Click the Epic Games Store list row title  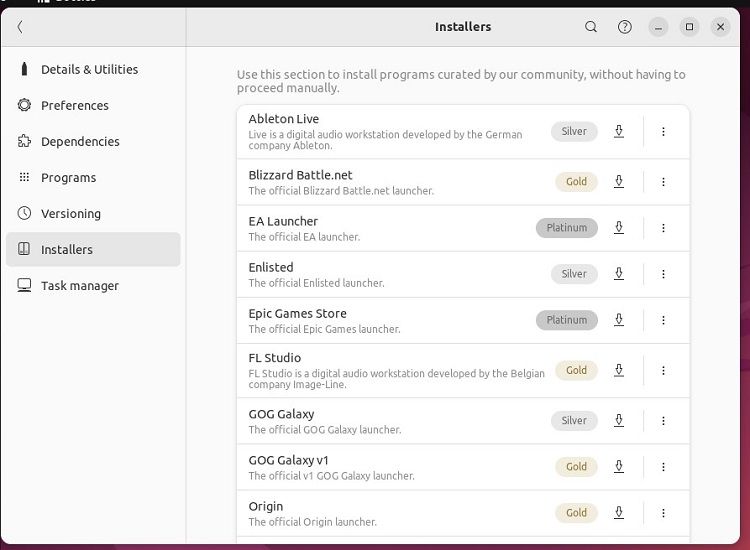(297, 313)
